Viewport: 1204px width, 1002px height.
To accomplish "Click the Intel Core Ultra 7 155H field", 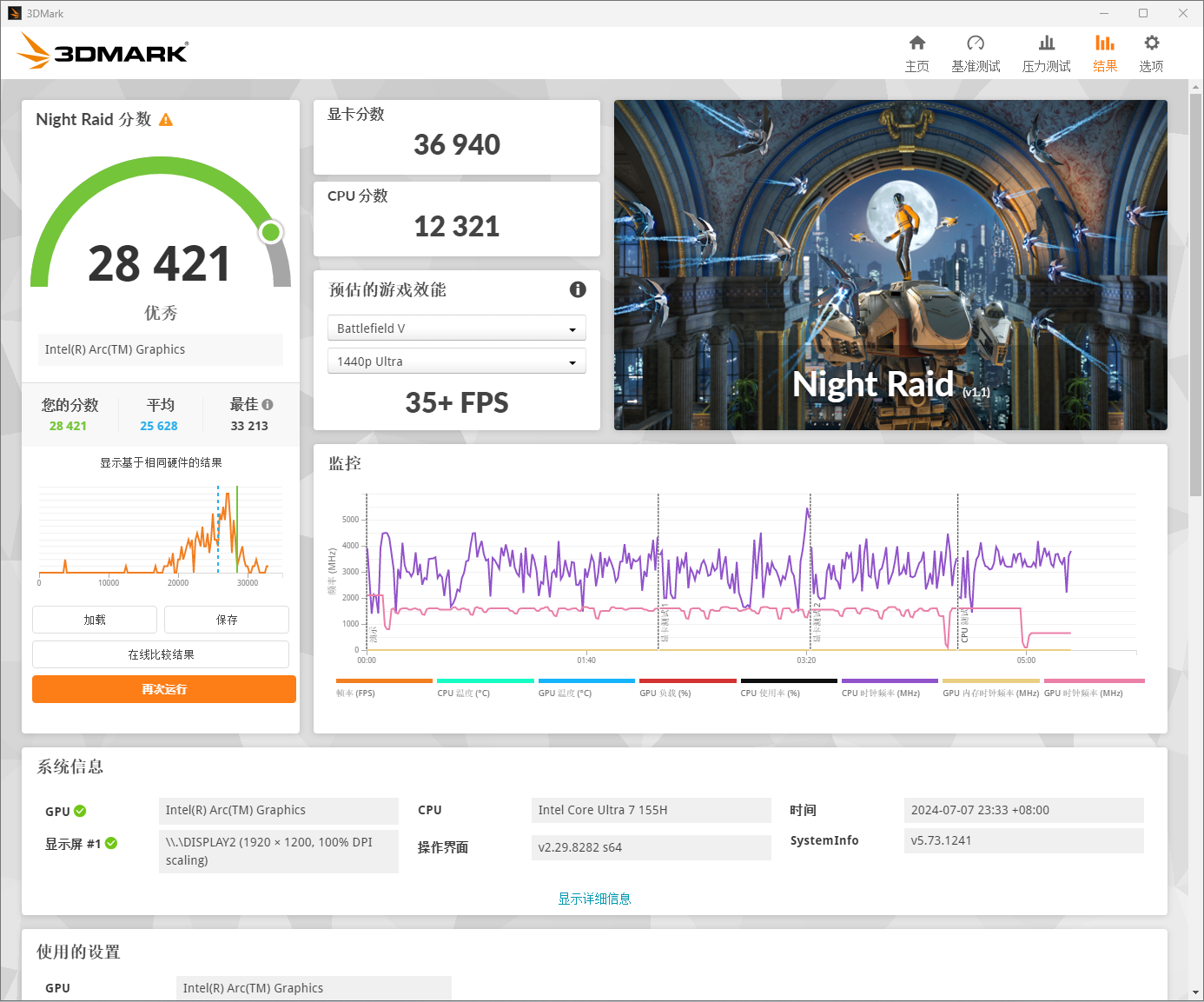I will [x=652, y=810].
